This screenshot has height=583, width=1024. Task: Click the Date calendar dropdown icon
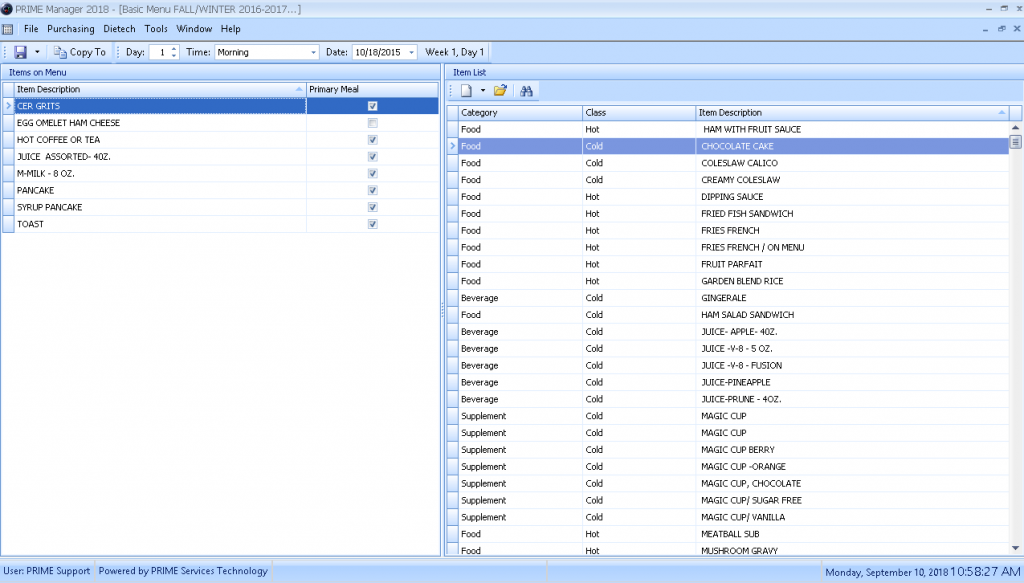point(409,52)
